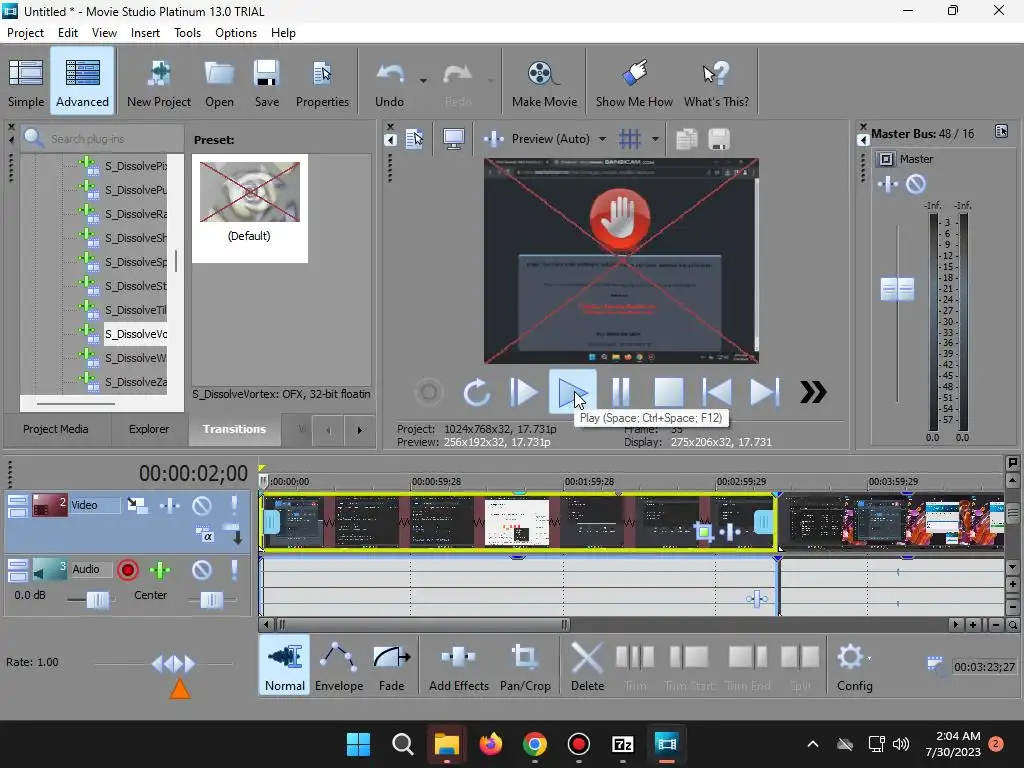The width and height of the screenshot is (1024, 768).
Task: Open 7-Zip from the taskbar
Action: pyautogui.click(x=622, y=744)
